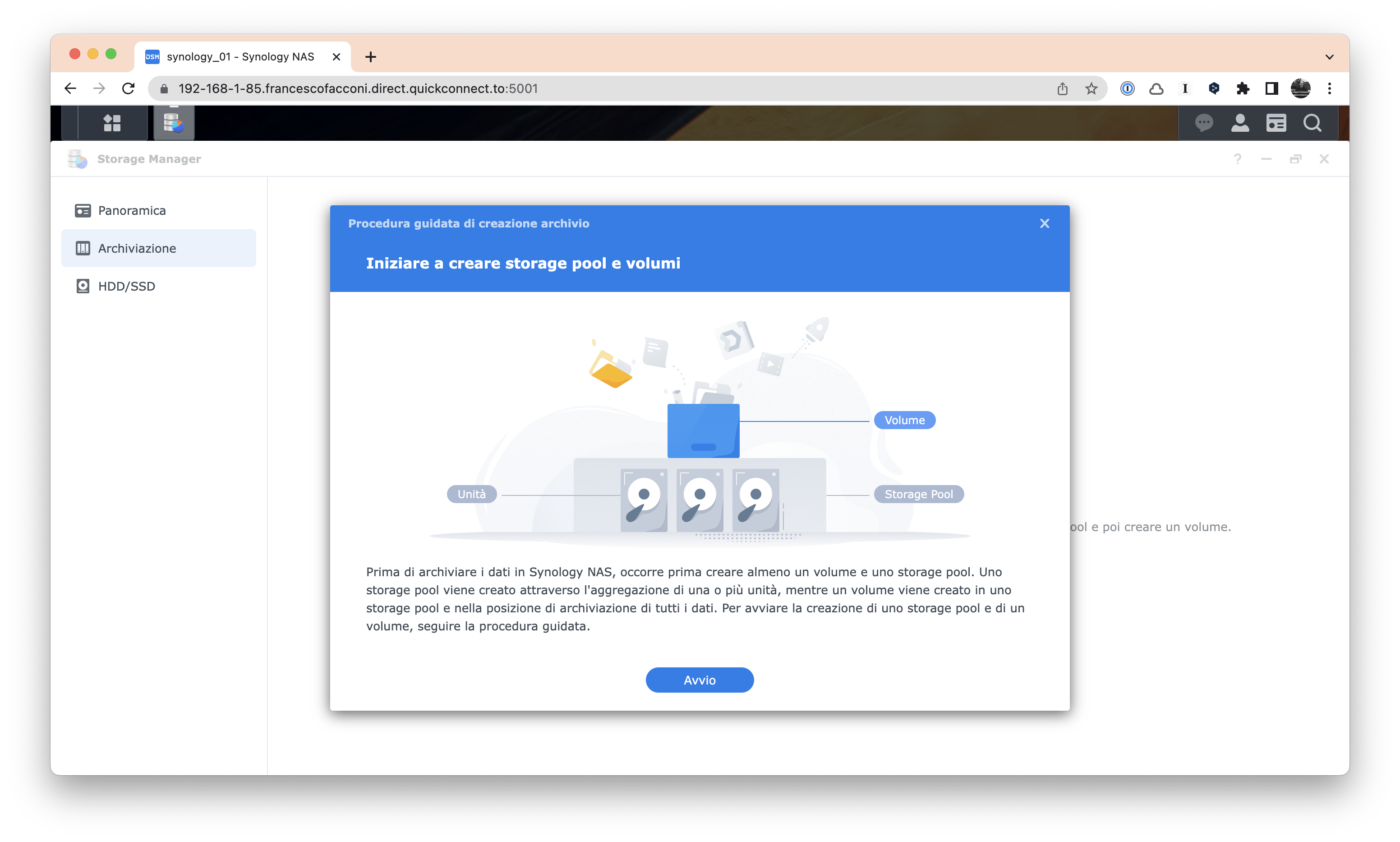Select Archiviazione in the sidebar
The width and height of the screenshot is (1400, 842).
(158, 248)
